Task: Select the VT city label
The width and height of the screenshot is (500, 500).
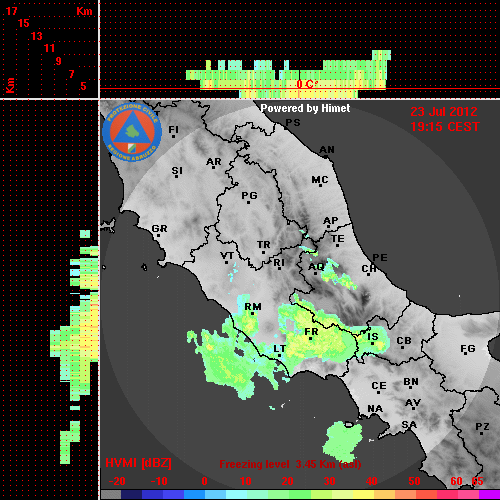Action: [x=227, y=256]
